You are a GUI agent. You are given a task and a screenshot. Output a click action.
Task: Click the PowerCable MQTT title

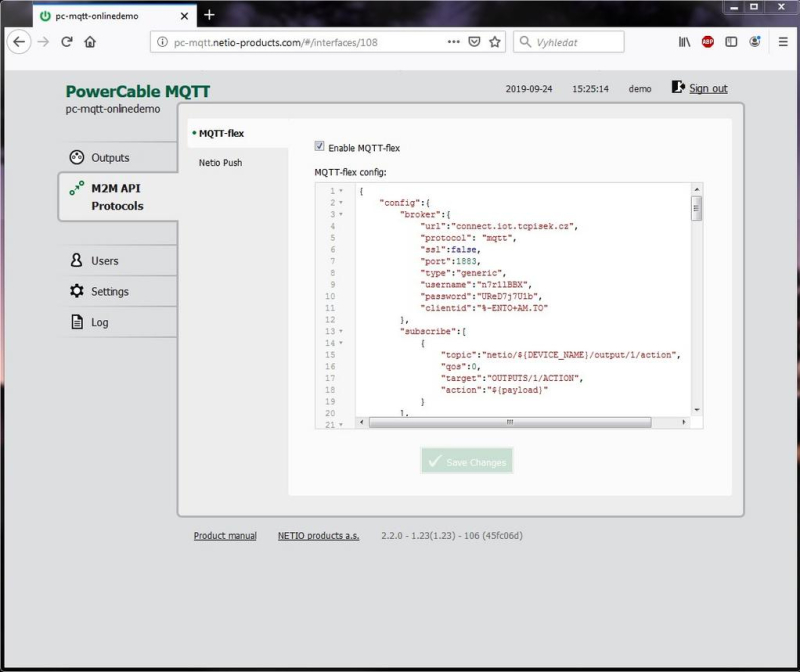(x=138, y=91)
